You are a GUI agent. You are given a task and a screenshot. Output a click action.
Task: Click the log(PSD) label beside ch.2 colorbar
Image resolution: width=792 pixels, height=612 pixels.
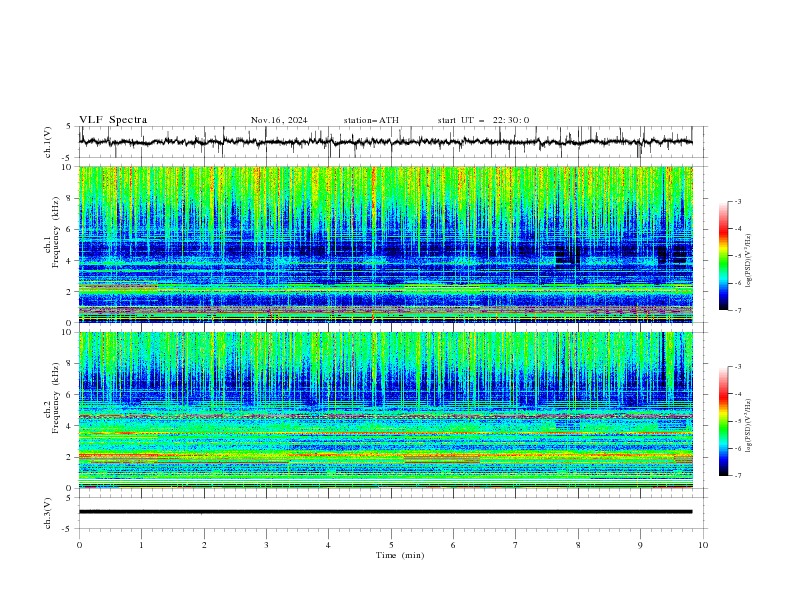pos(749,426)
